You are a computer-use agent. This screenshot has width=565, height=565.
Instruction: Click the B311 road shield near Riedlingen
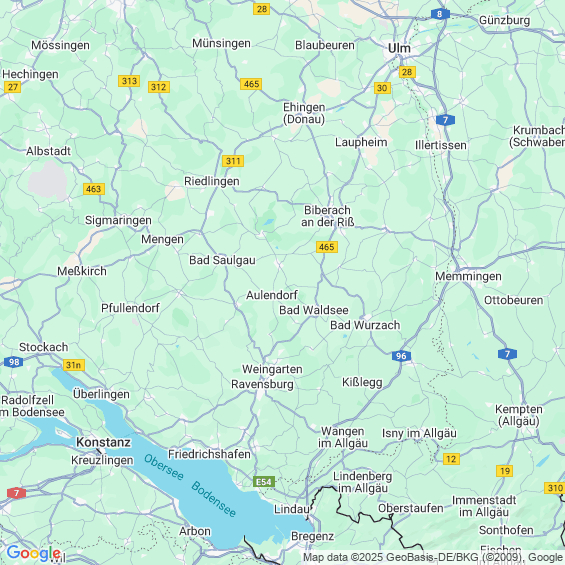tap(233, 161)
